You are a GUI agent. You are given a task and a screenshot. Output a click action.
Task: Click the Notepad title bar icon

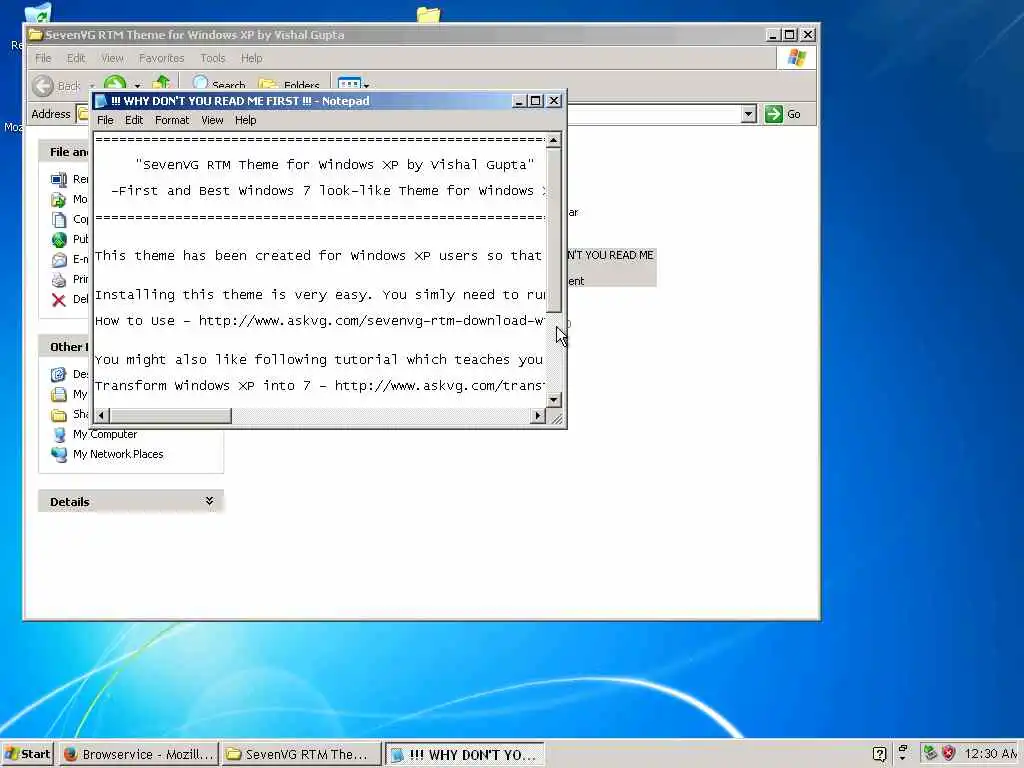[x=101, y=101]
